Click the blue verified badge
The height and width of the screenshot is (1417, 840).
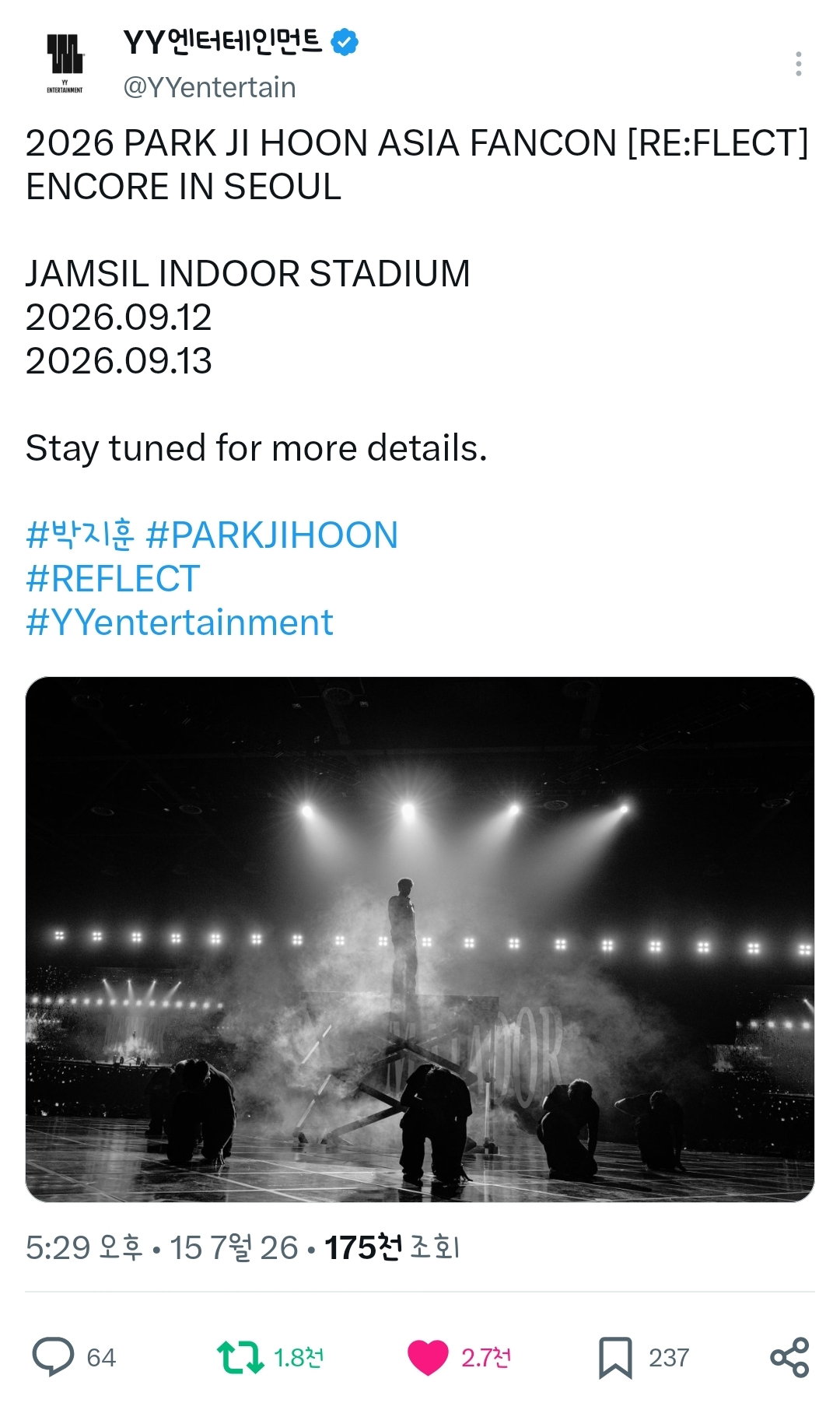point(345,42)
